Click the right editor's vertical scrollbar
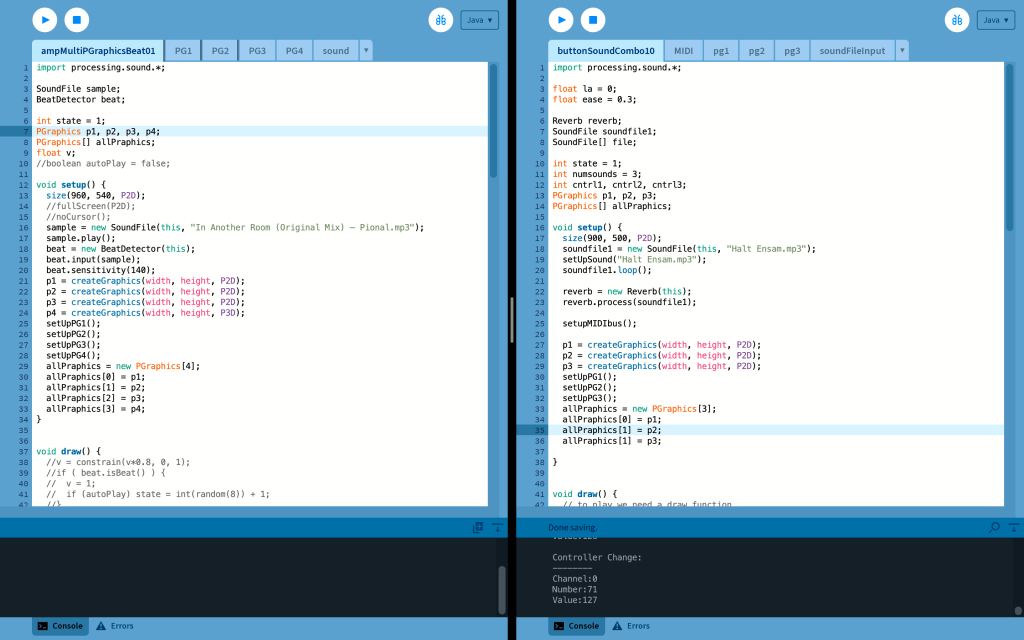The image size is (1024, 640). click(1009, 120)
